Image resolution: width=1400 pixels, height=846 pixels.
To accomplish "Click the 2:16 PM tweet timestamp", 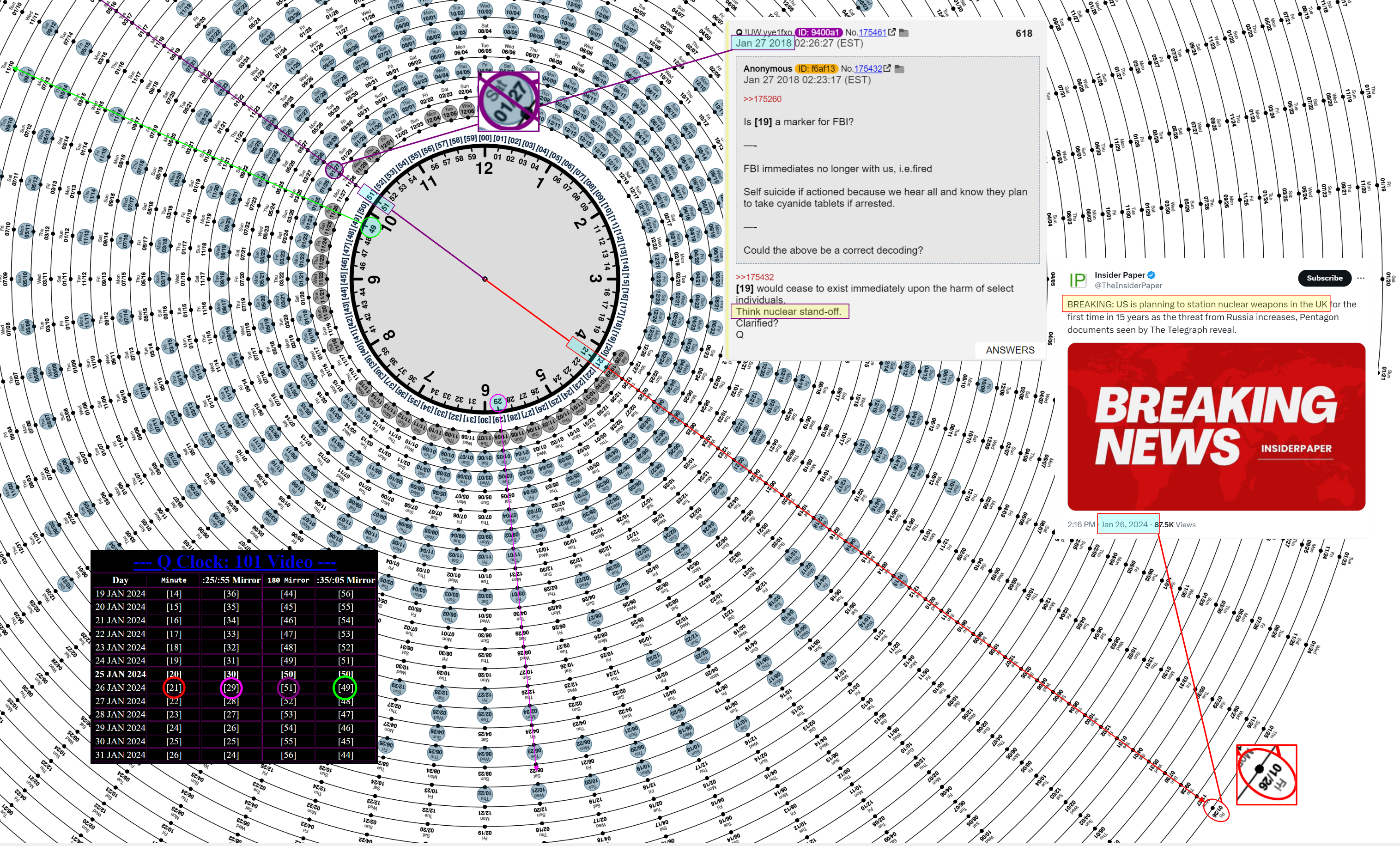I will point(1081,524).
